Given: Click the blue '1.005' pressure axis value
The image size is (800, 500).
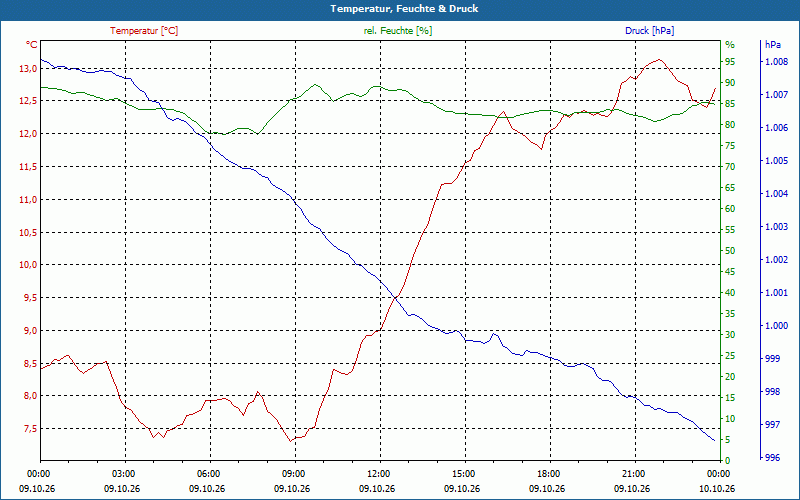Looking at the screenshot, I should (777, 161).
